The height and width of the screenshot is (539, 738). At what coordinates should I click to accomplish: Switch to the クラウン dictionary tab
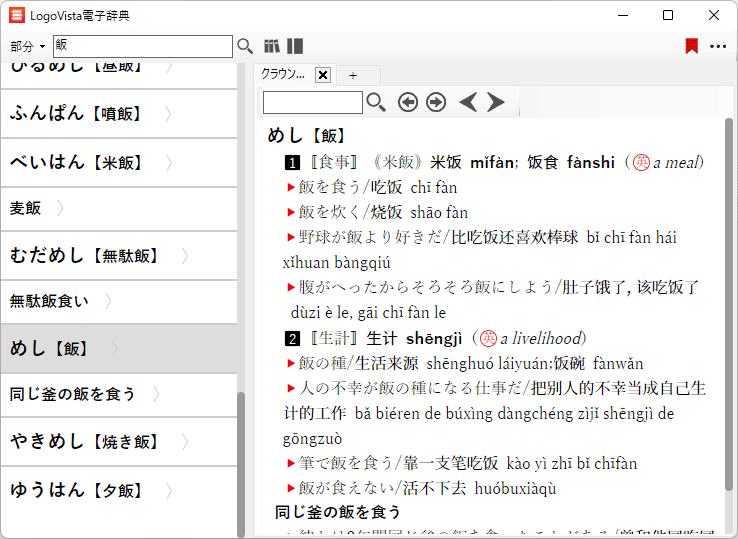click(x=283, y=75)
